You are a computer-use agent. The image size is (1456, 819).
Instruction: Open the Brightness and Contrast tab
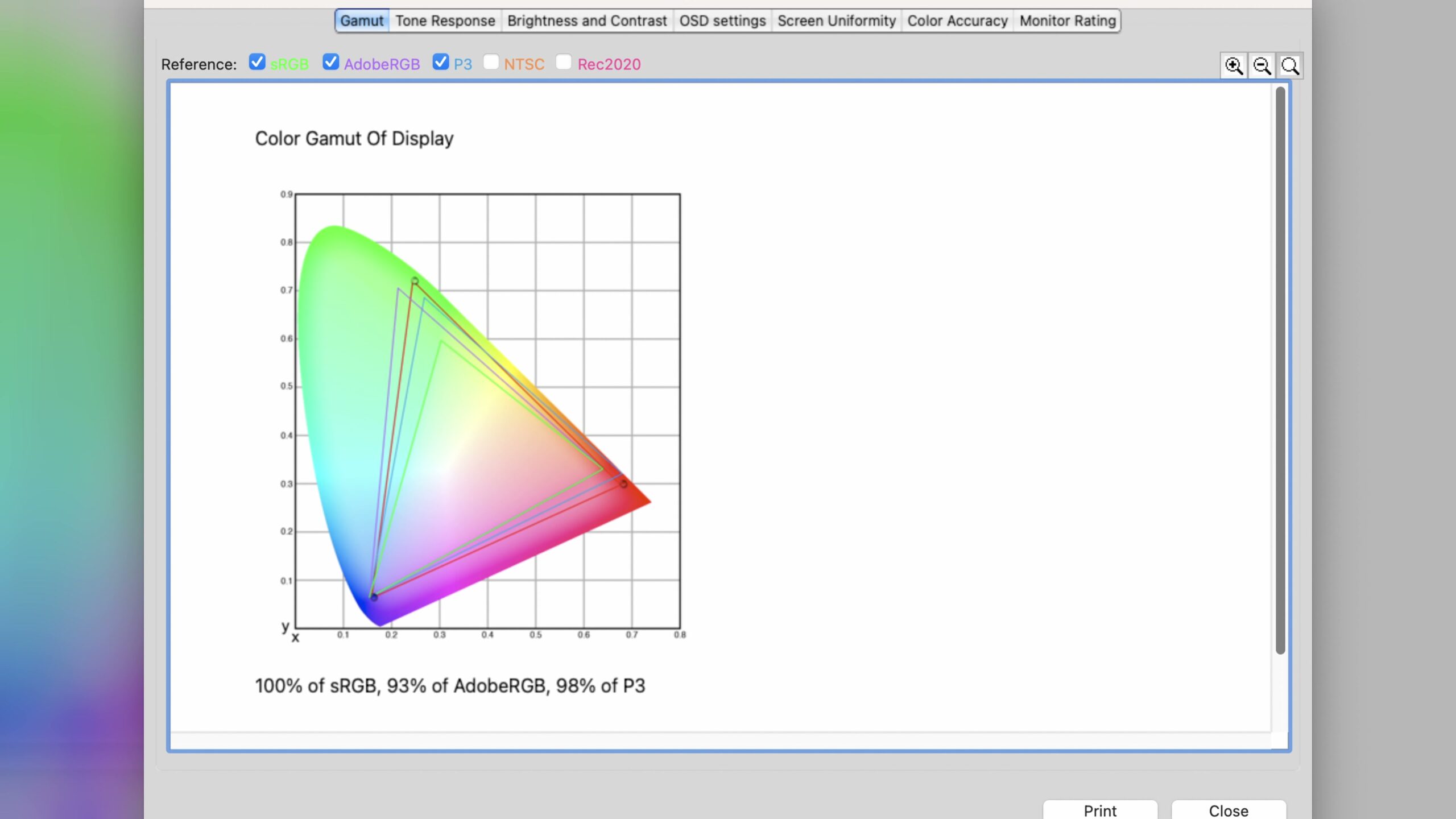tap(587, 21)
